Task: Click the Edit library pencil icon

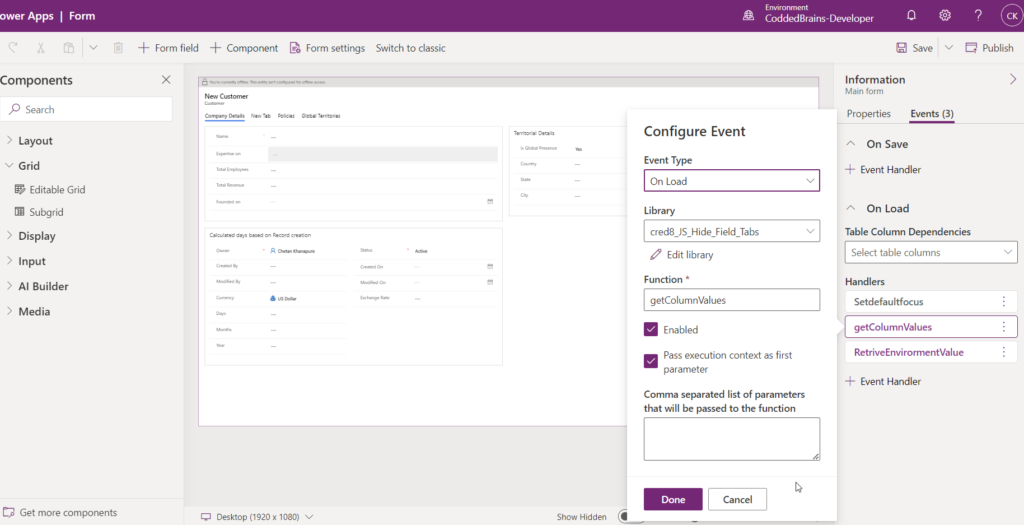Action: pyautogui.click(x=655, y=255)
